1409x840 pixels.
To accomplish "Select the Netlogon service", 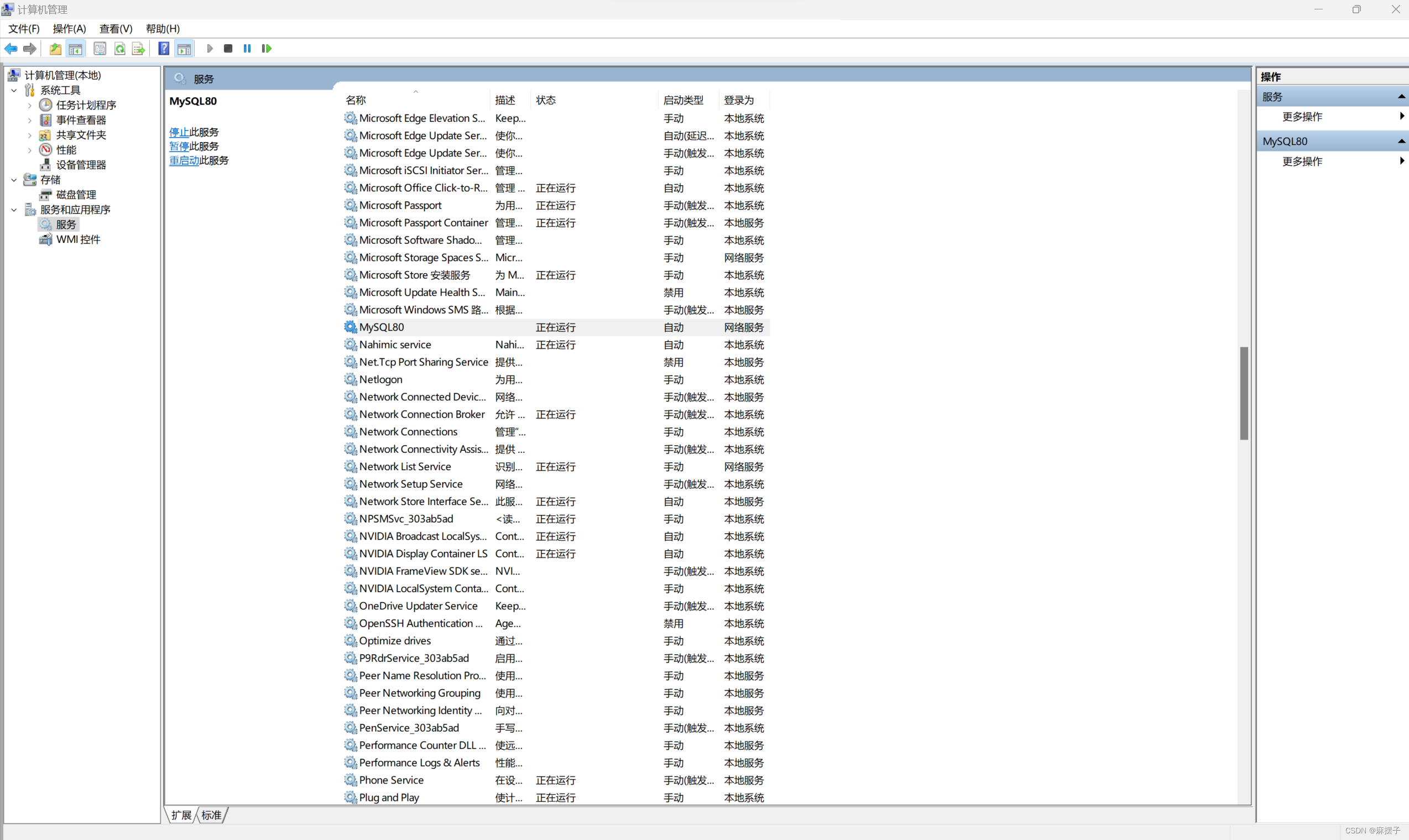I will click(x=556, y=379).
